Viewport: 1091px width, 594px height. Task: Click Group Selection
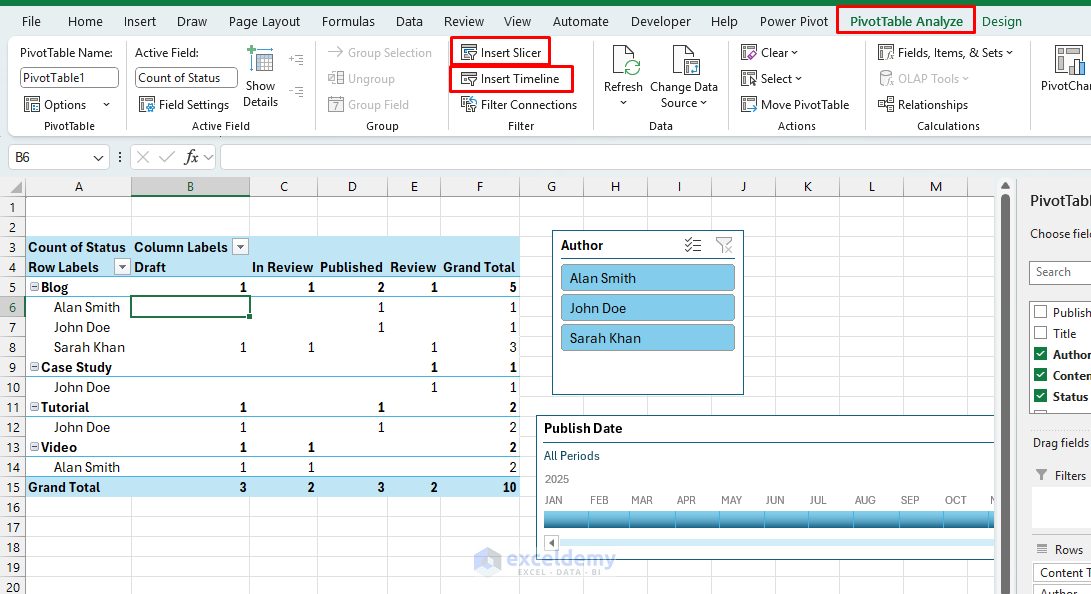[x=380, y=53]
